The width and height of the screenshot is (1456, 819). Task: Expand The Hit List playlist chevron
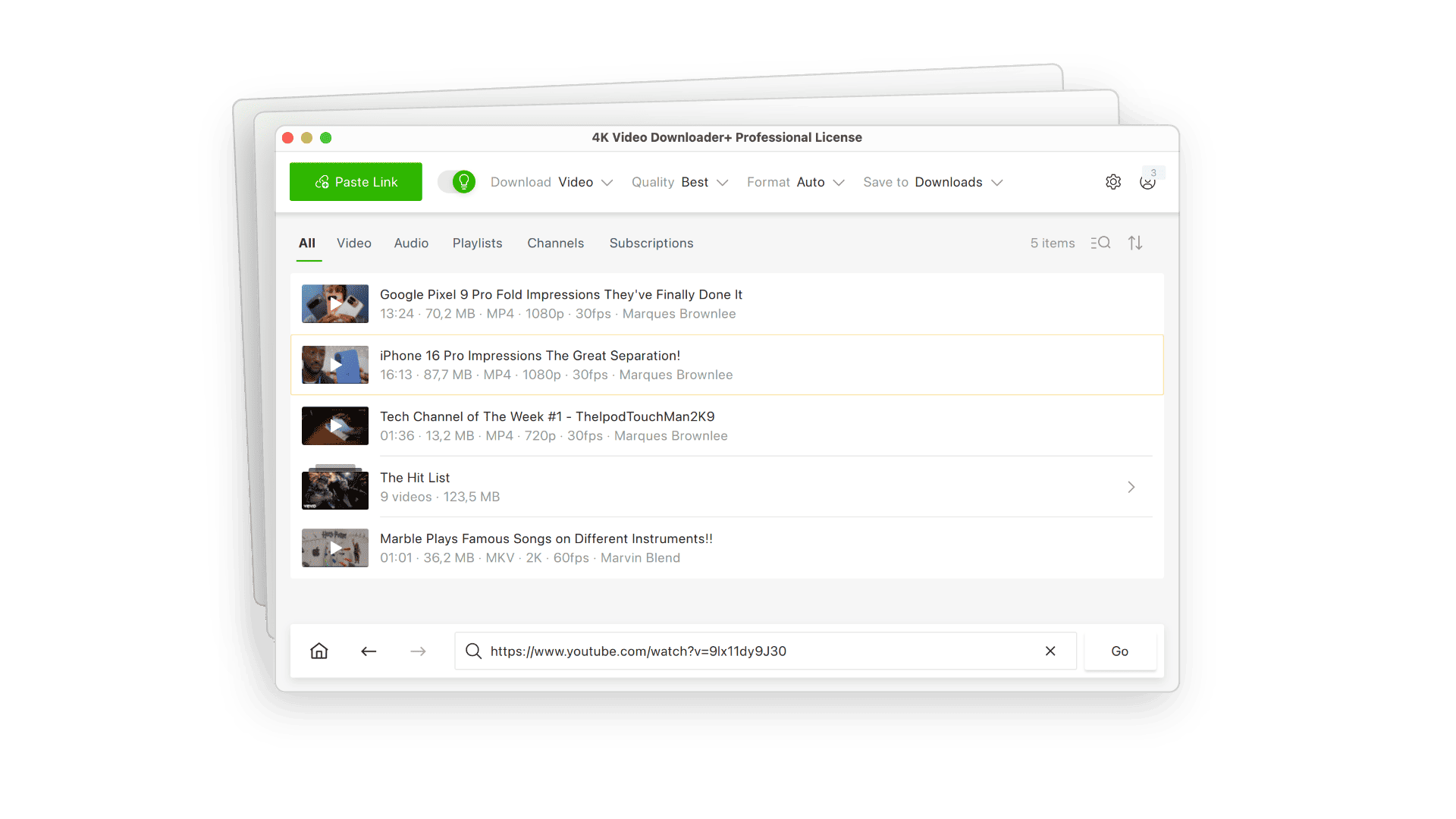(x=1131, y=487)
